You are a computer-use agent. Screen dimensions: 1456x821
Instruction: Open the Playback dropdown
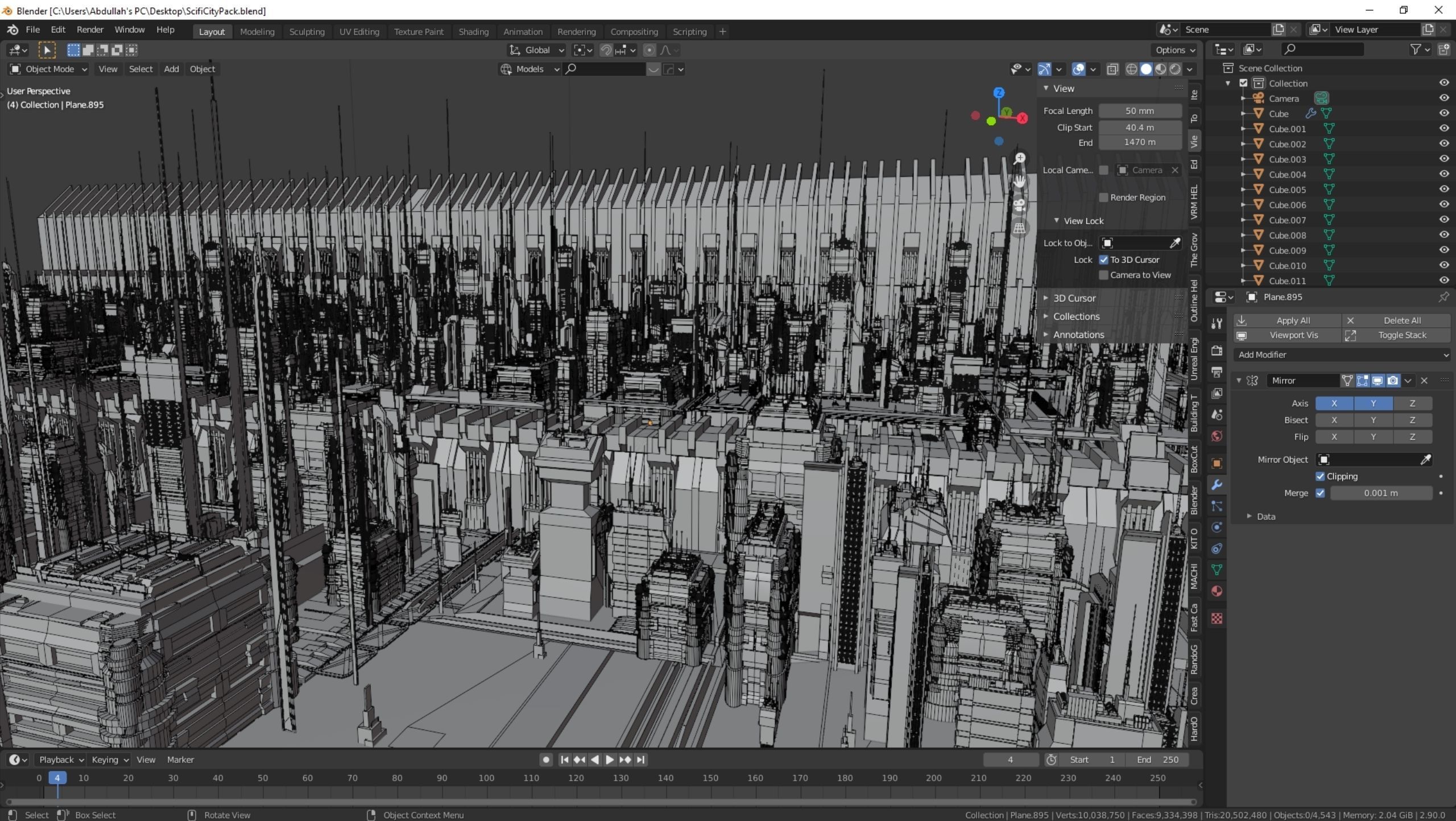coord(61,760)
